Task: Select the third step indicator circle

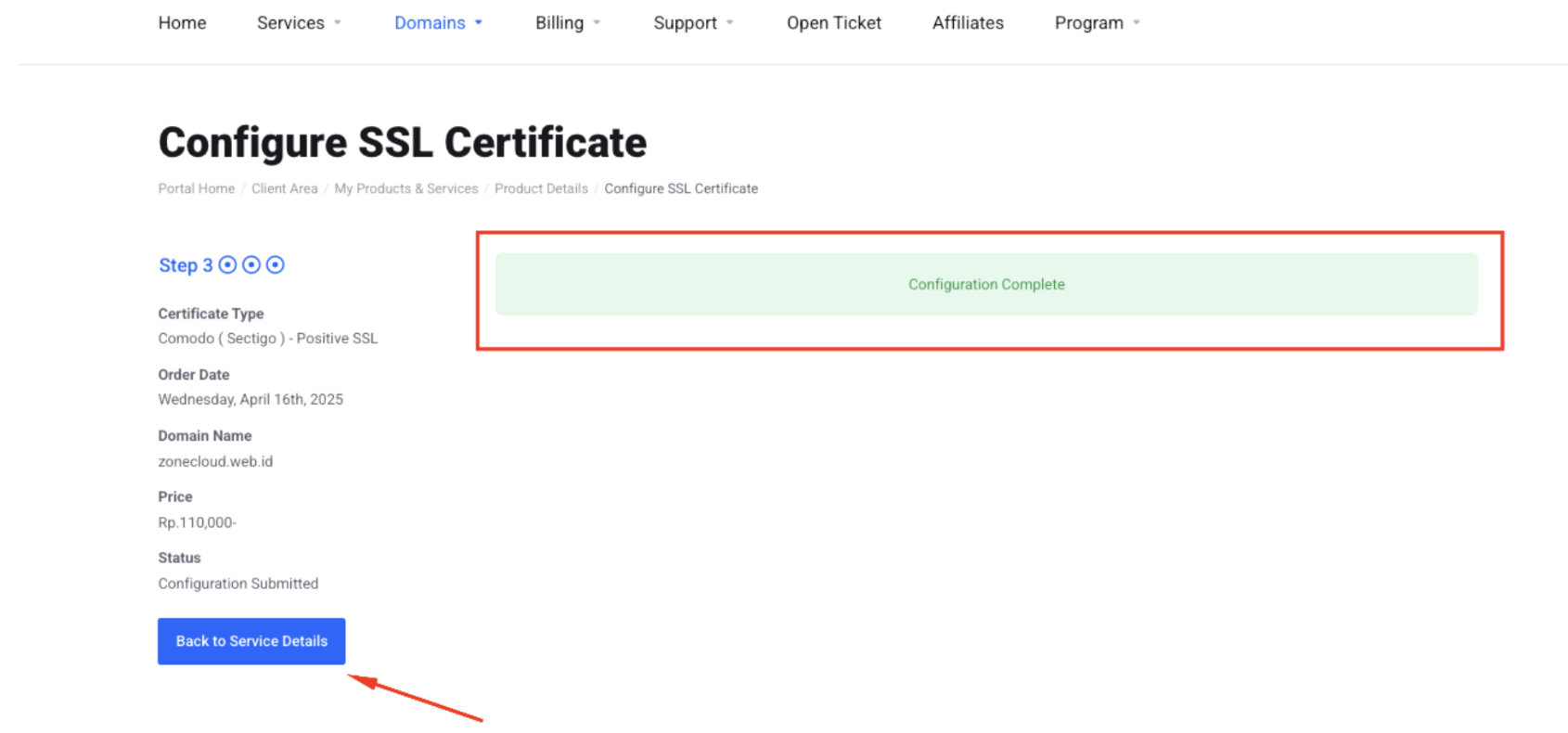Action: (276, 265)
